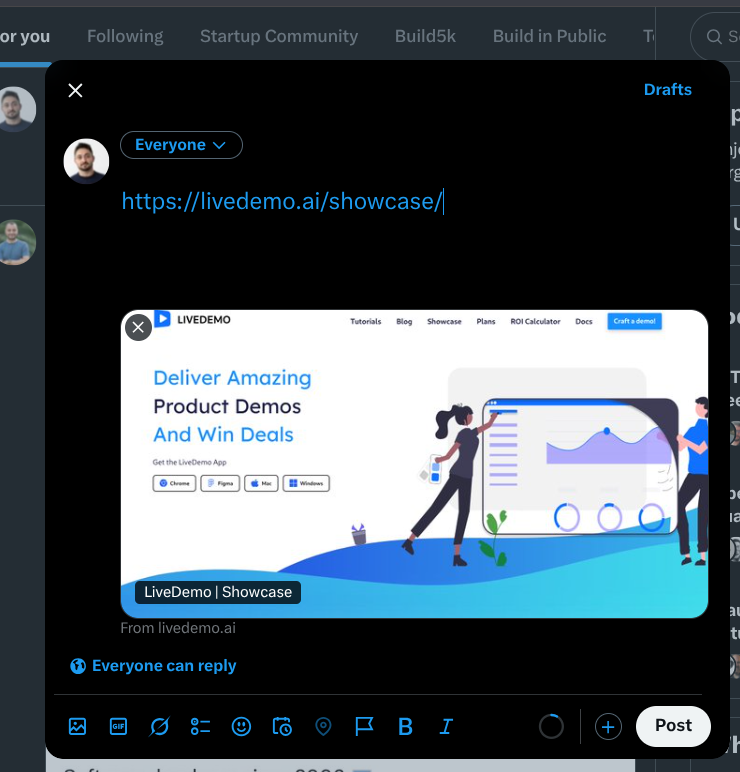Add another post with plus button
This screenshot has height=772, width=740.
pyautogui.click(x=608, y=727)
